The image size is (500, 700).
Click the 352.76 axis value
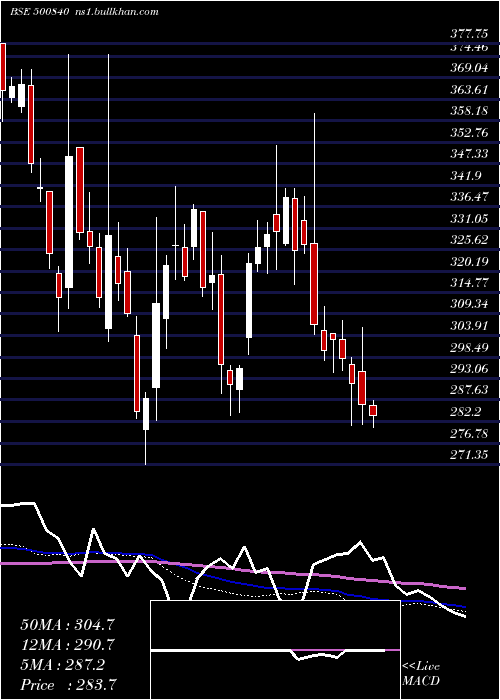click(468, 133)
